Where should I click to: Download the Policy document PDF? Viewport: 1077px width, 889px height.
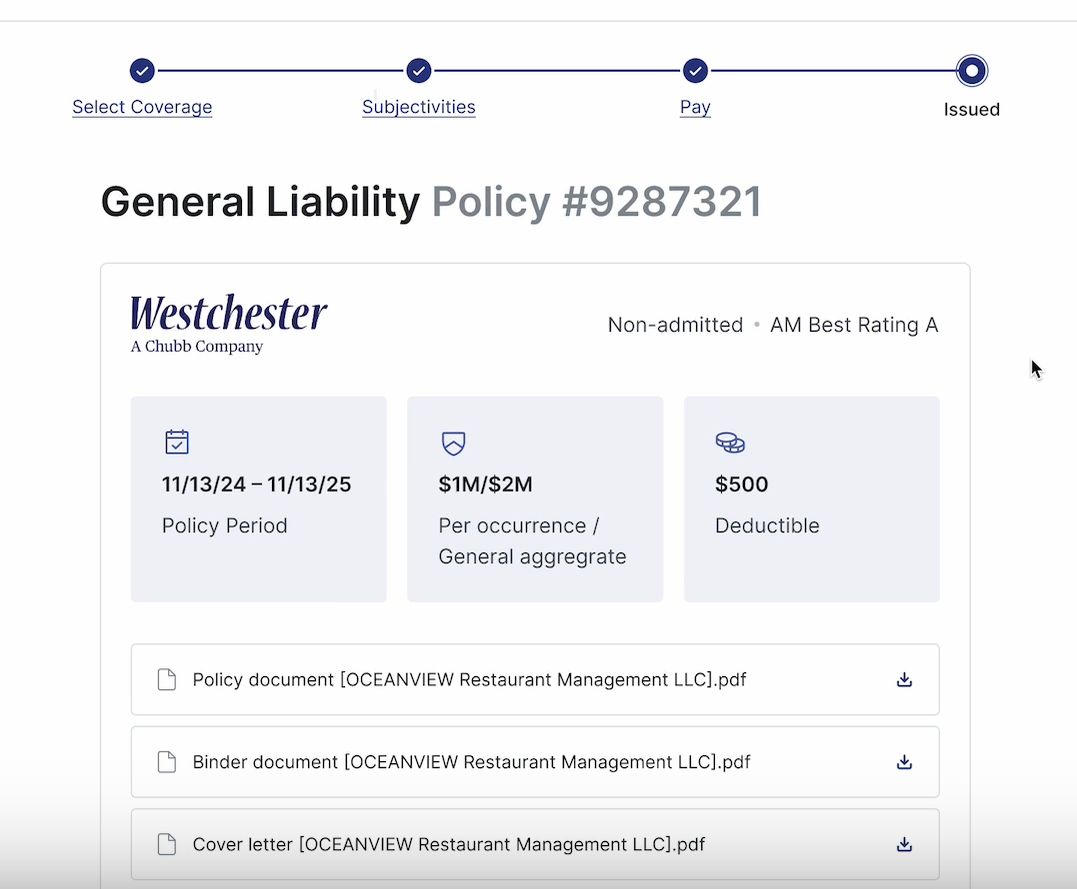point(904,680)
